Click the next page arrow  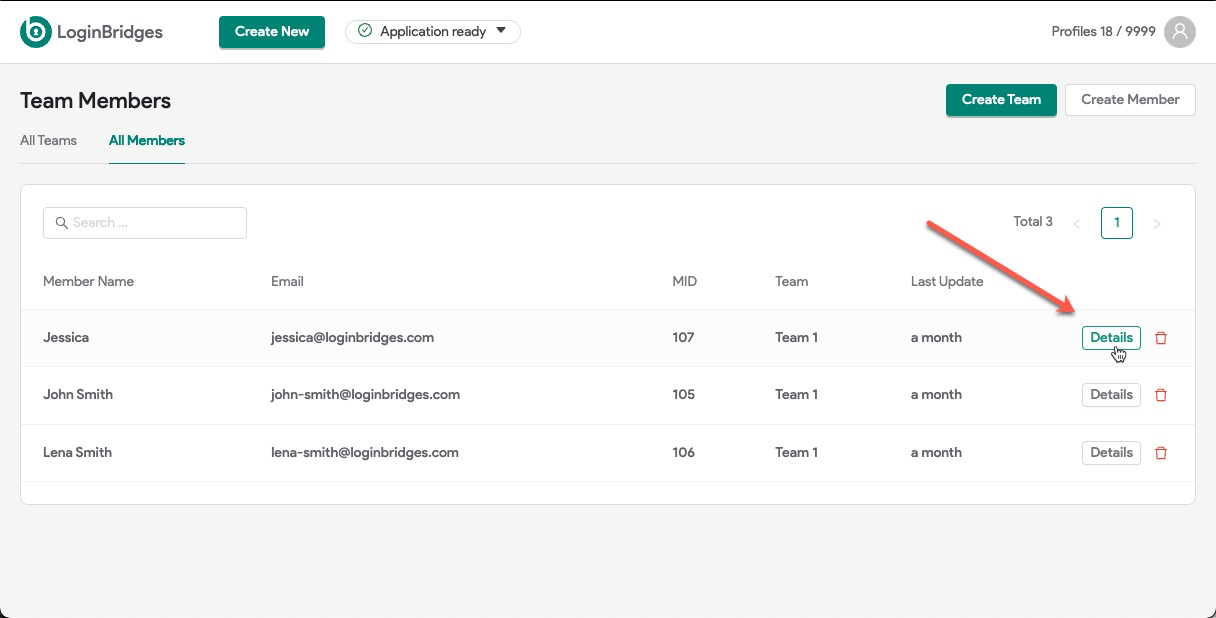(1157, 223)
